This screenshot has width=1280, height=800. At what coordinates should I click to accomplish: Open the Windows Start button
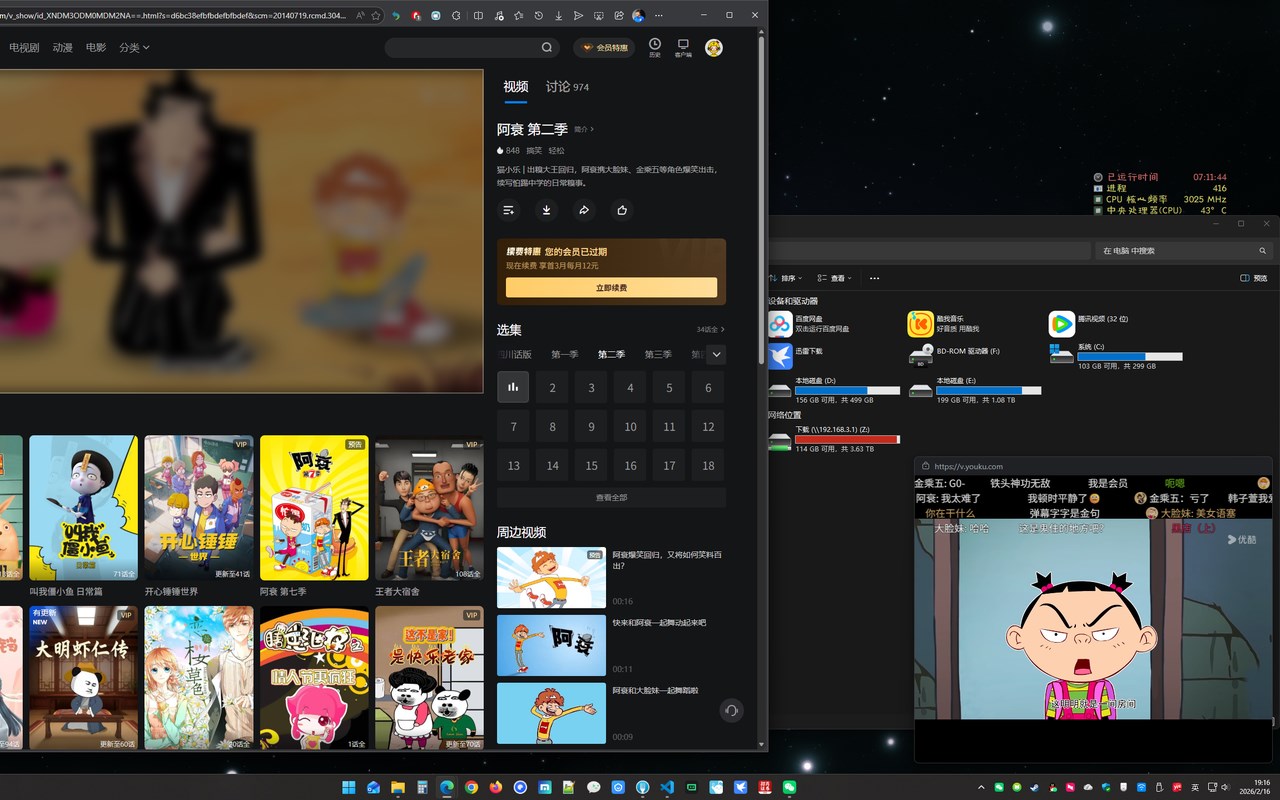tap(349, 787)
